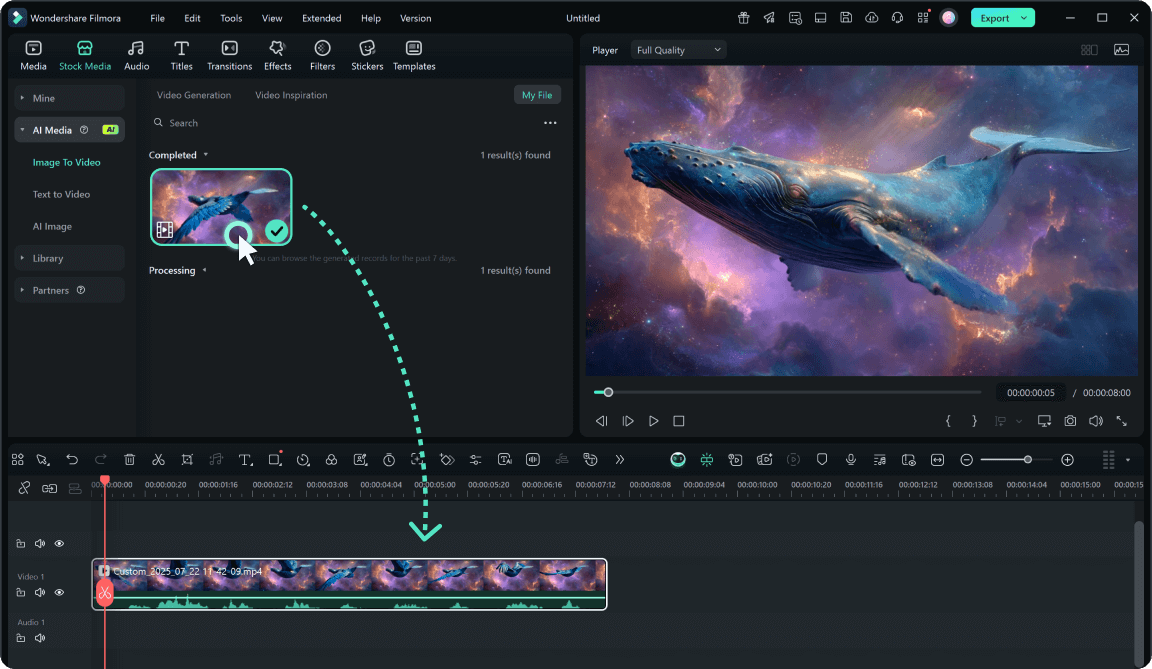This screenshot has width=1152, height=669.
Task: Mute the Video 1 track
Action: pos(40,593)
